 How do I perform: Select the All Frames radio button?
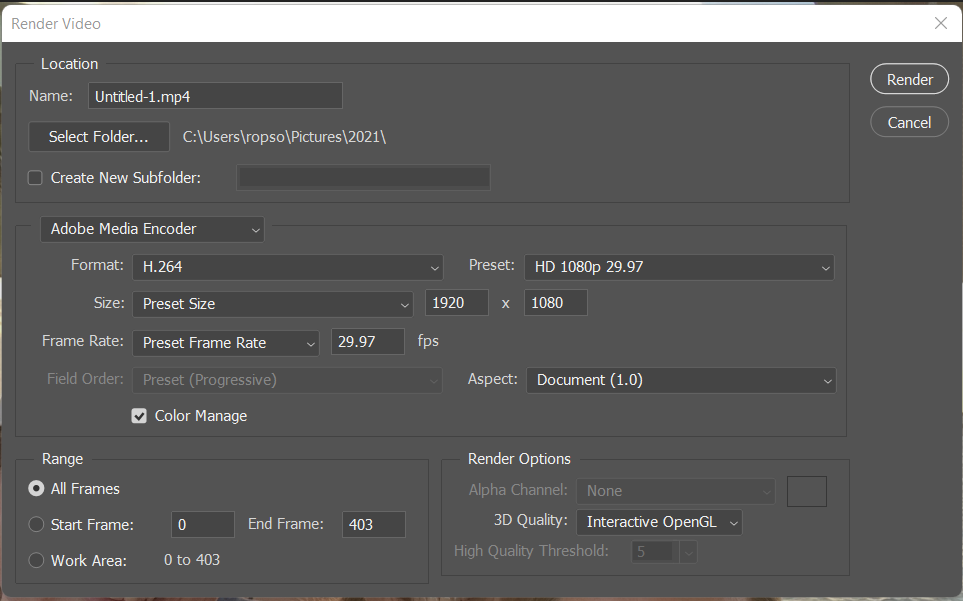pyautogui.click(x=35, y=489)
